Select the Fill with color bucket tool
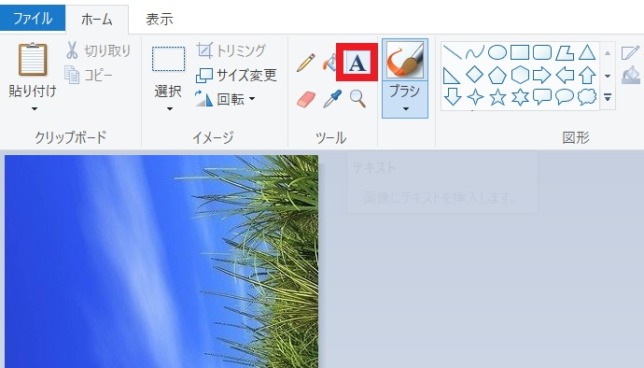Screen dimensions: 644x368 tap(329, 62)
